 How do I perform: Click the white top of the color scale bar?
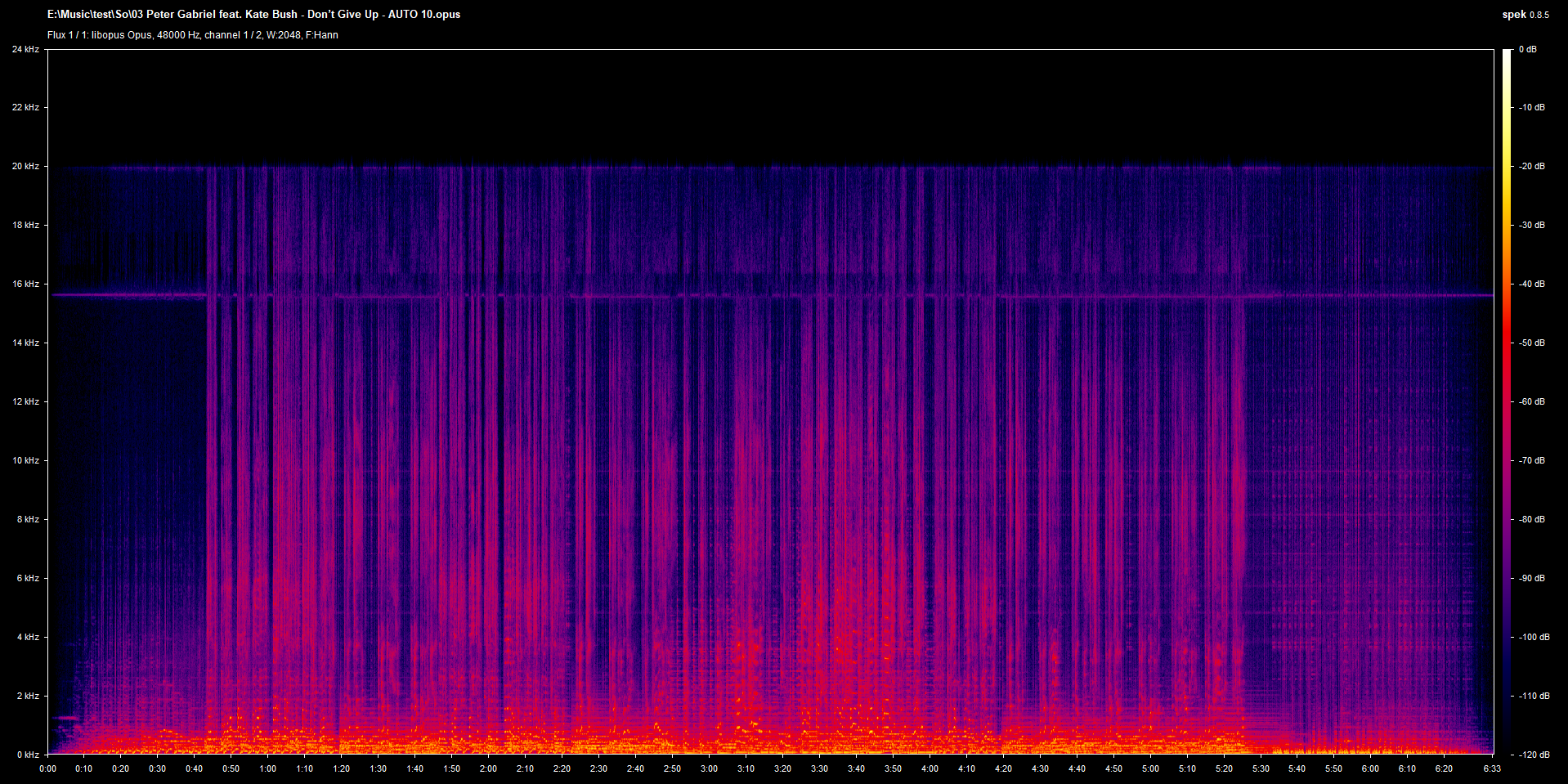1507,54
